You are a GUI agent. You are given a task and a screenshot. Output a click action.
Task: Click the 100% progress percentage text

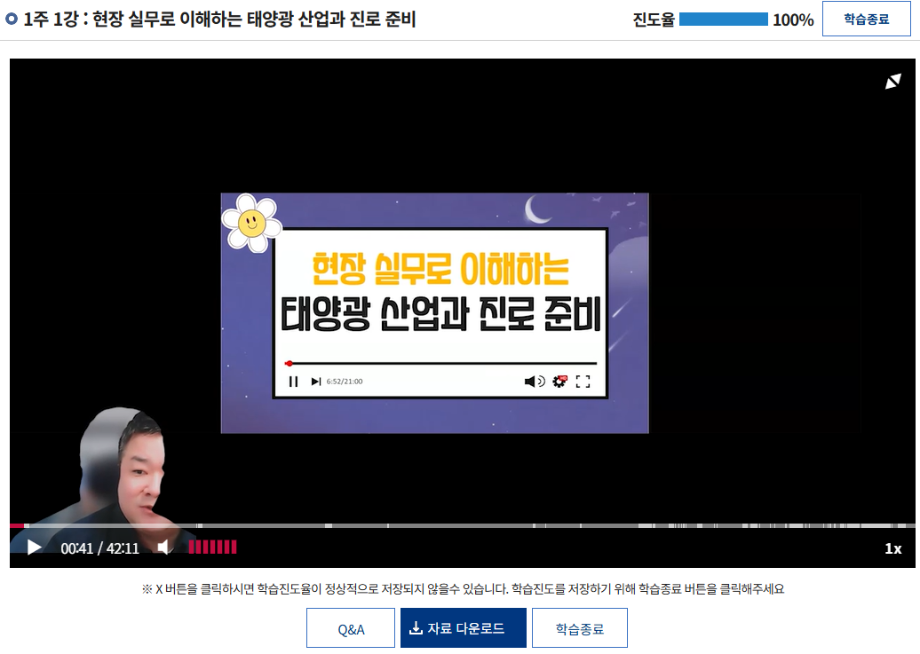tap(793, 20)
